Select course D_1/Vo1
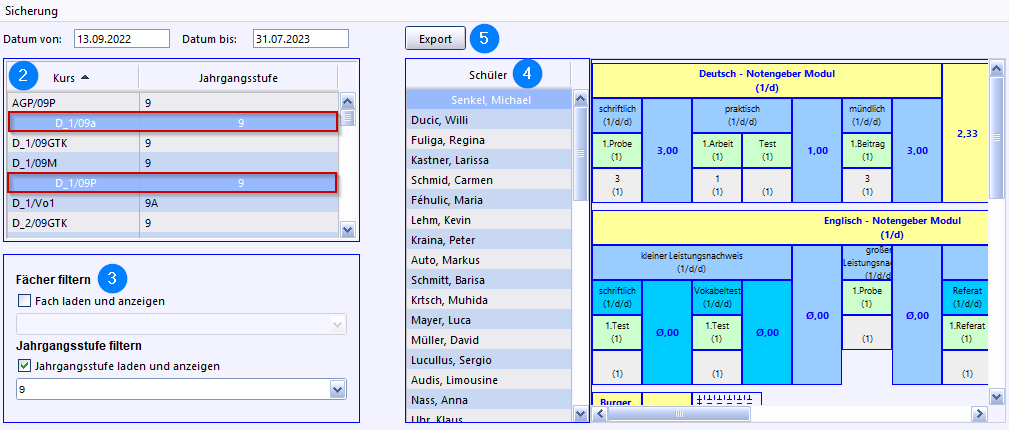The width and height of the screenshot is (1009, 430). (172, 203)
